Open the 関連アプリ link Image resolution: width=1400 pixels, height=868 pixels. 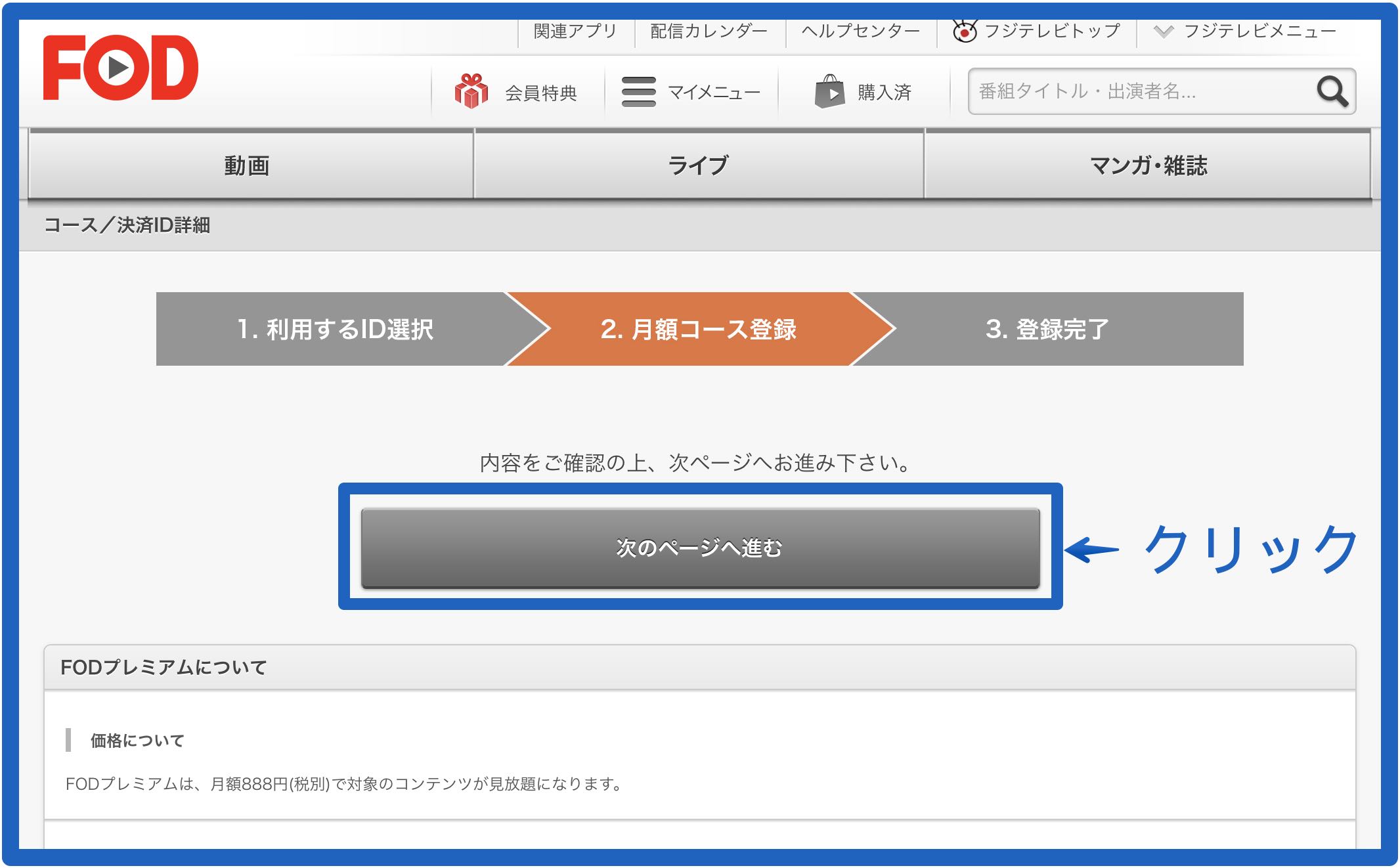pyautogui.click(x=575, y=31)
